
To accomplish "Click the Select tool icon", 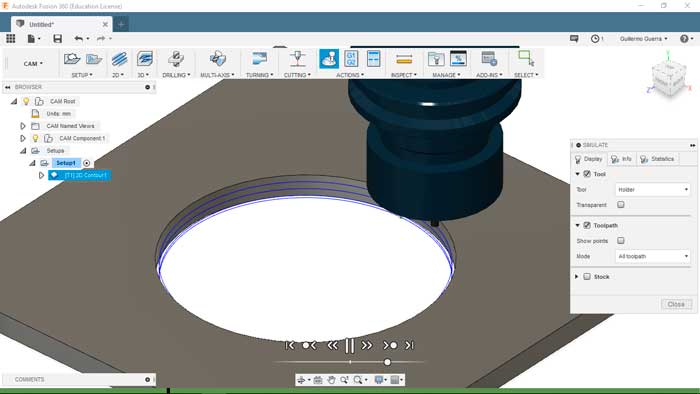I will tap(526, 58).
